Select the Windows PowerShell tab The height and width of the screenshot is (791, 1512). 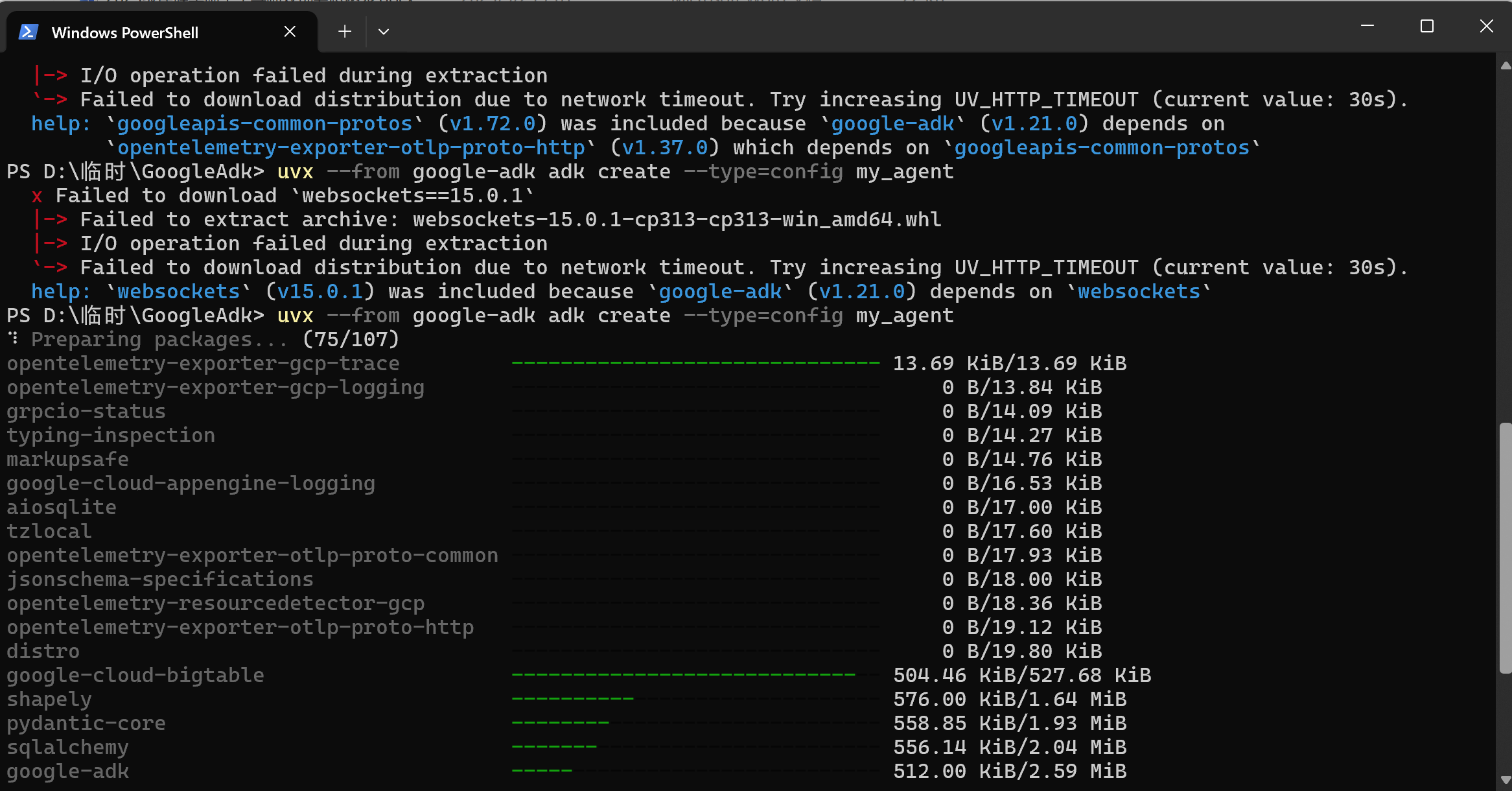click(125, 32)
